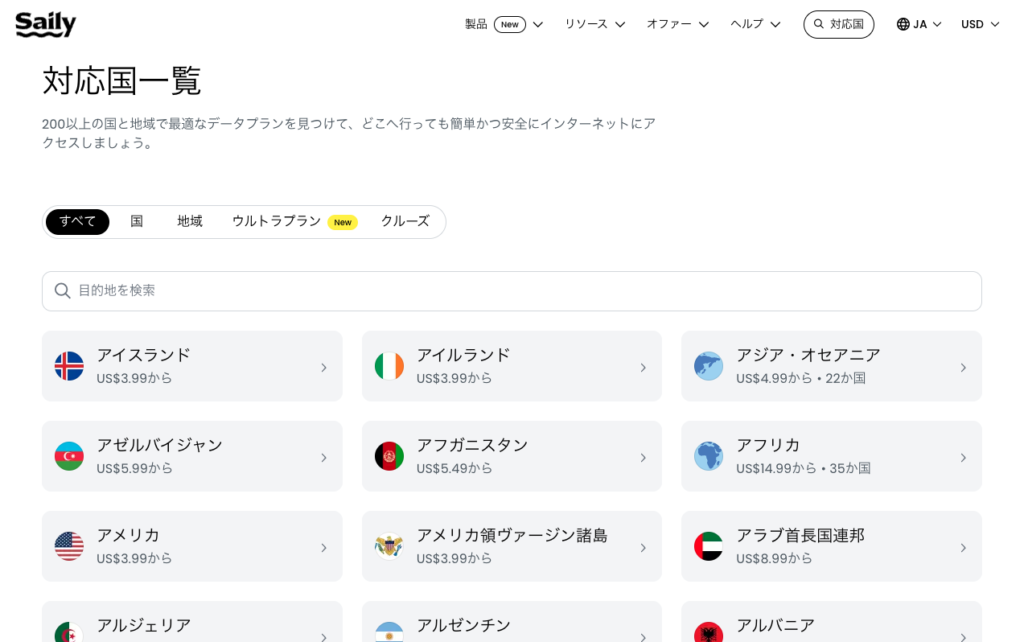Click the United Arab Emirates flag icon
The image size is (1024, 642).
coord(709,547)
